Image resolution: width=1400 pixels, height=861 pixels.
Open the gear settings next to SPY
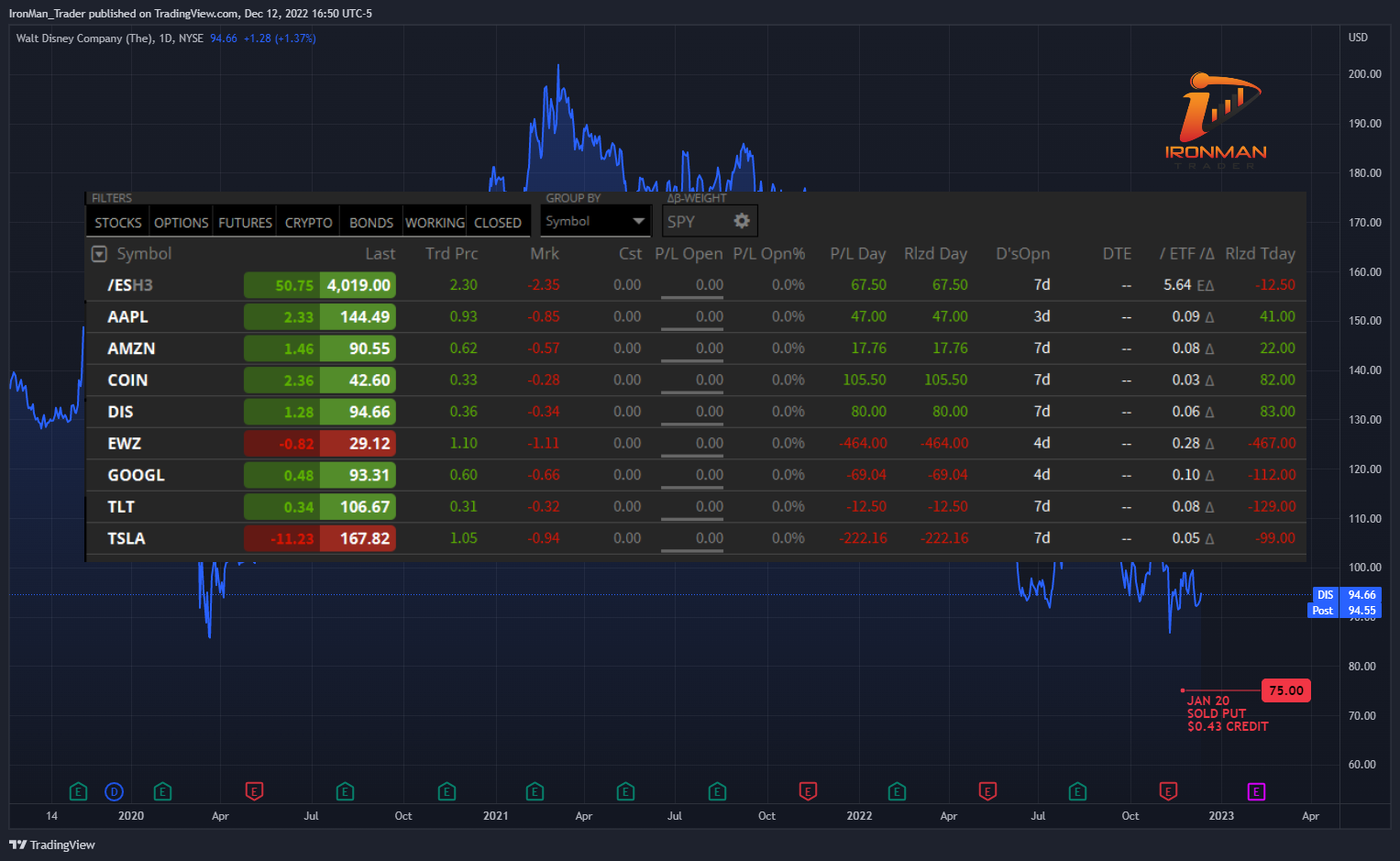coord(742,221)
